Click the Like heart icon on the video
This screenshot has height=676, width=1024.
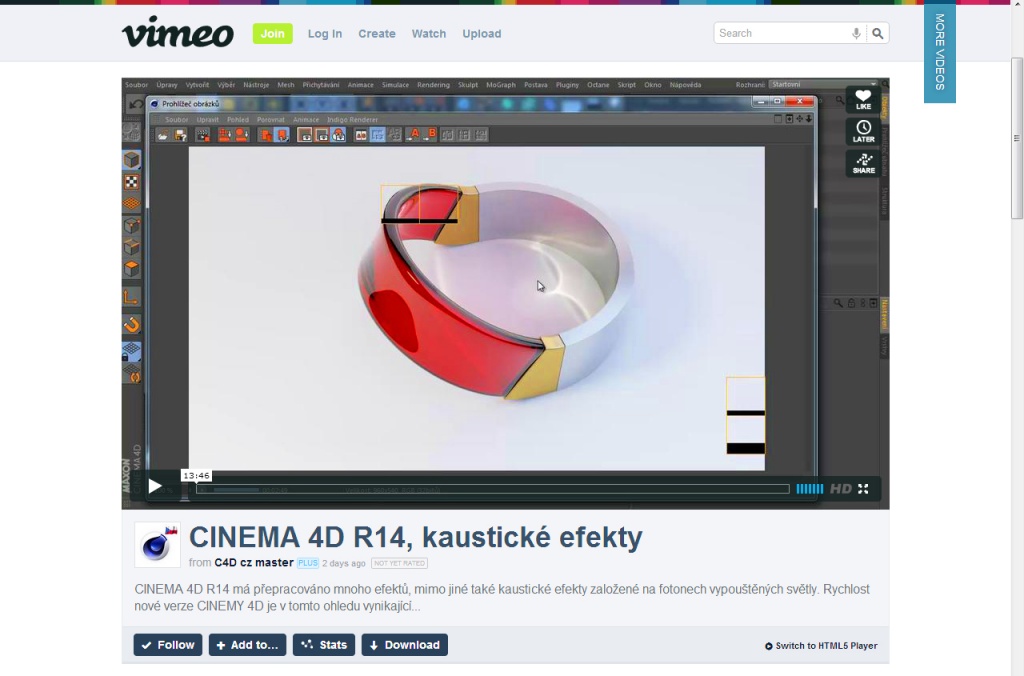[x=863, y=99]
